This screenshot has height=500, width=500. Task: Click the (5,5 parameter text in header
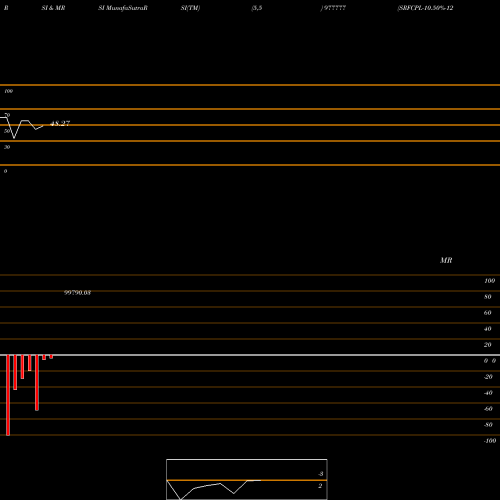[x=257, y=8]
